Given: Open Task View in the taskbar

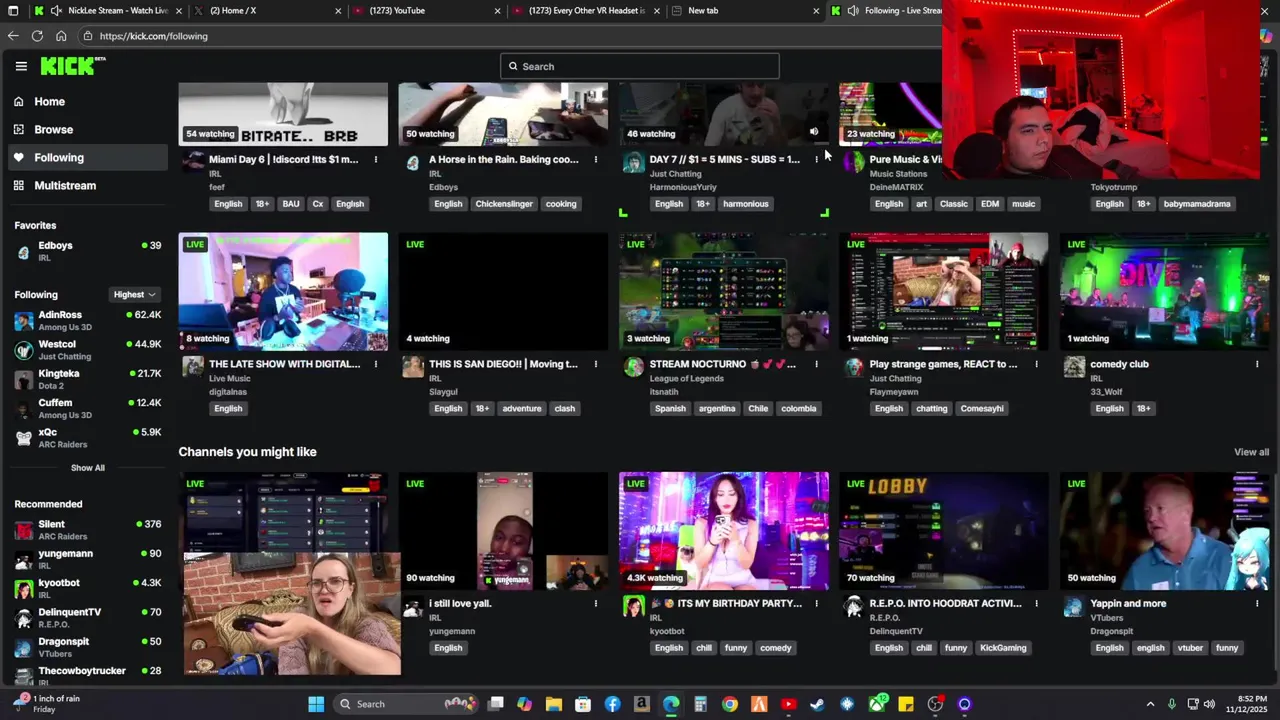Looking at the screenshot, I should [x=495, y=704].
